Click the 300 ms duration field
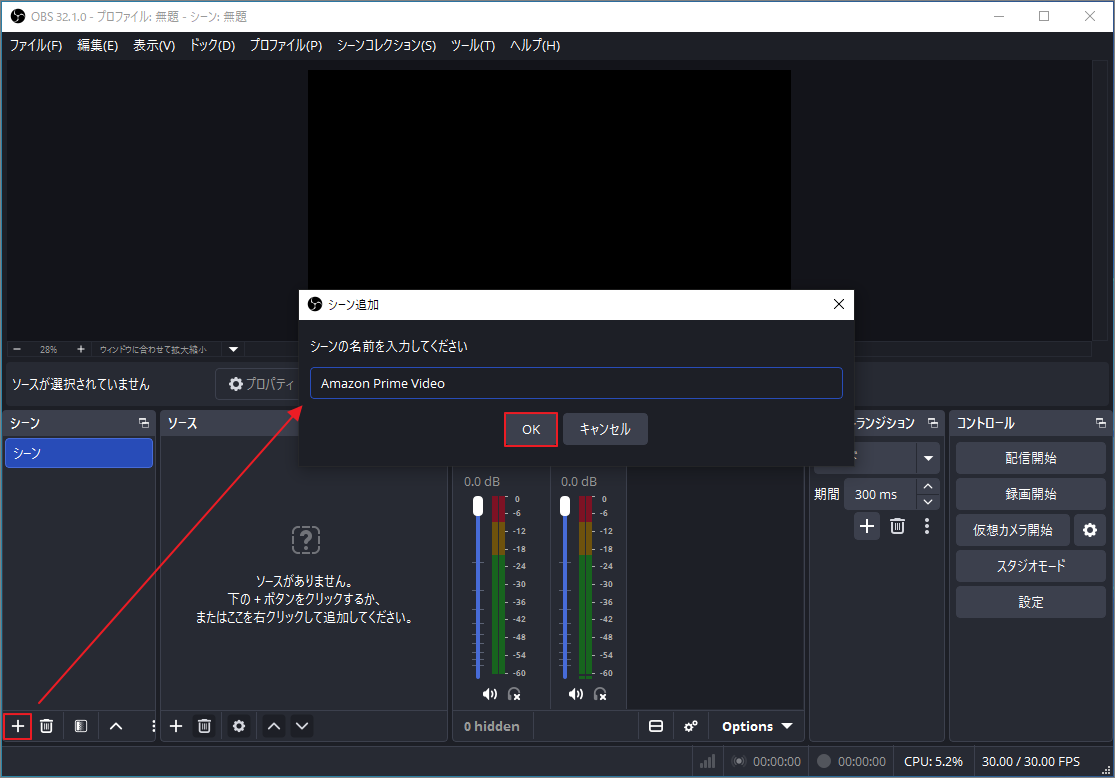Screen dimensions: 1115x778 (881, 494)
